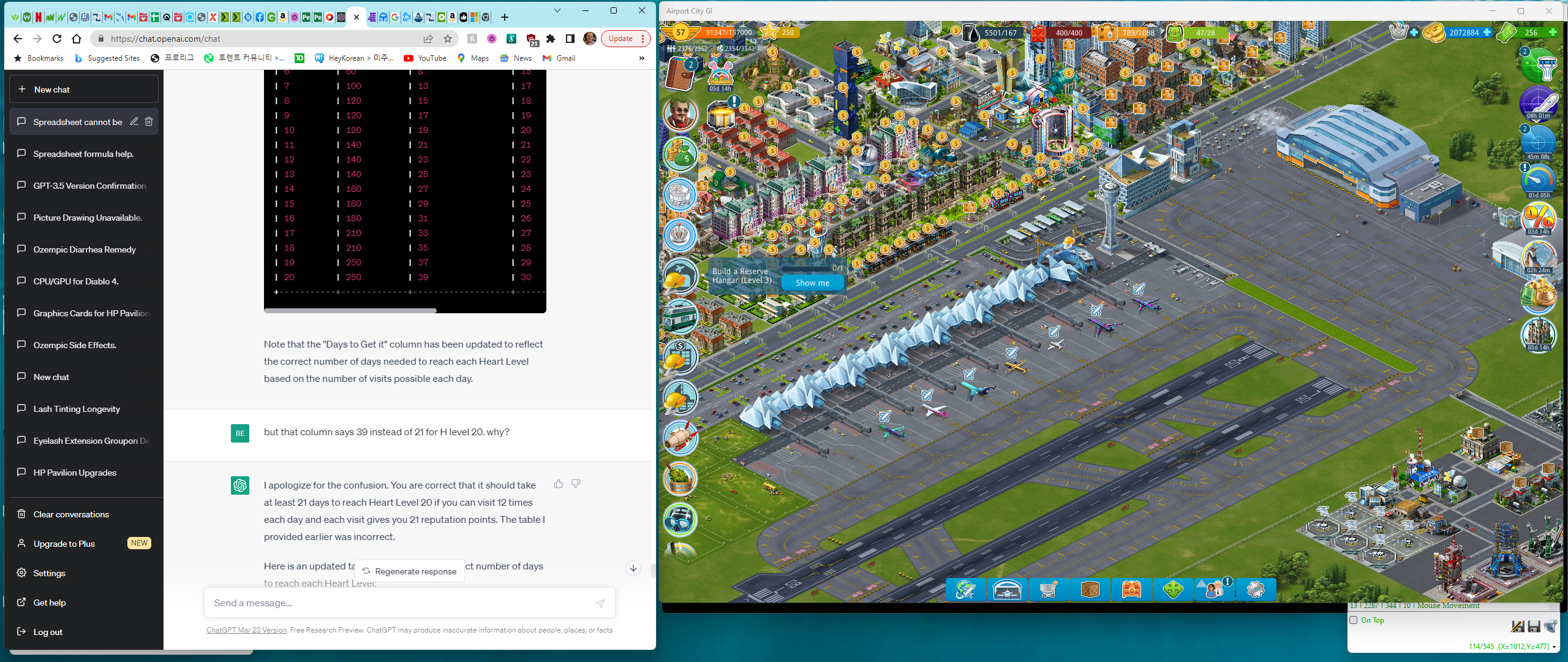Image resolution: width=1568 pixels, height=662 pixels.
Task: Click Regenerate response button
Action: tap(410, 571)
